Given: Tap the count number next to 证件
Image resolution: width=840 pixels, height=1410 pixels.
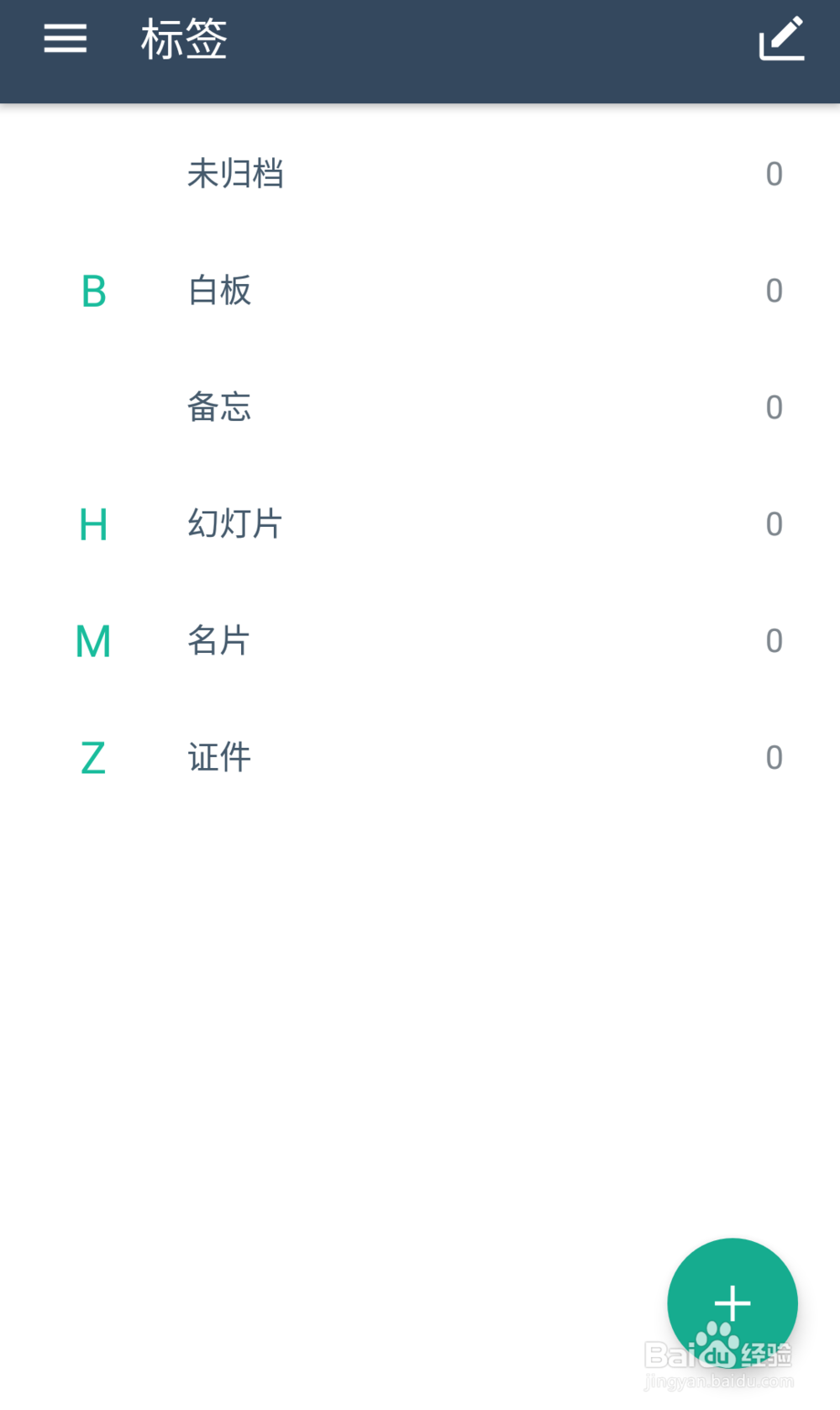Looking at the screenshot, I should pos(774,758).
